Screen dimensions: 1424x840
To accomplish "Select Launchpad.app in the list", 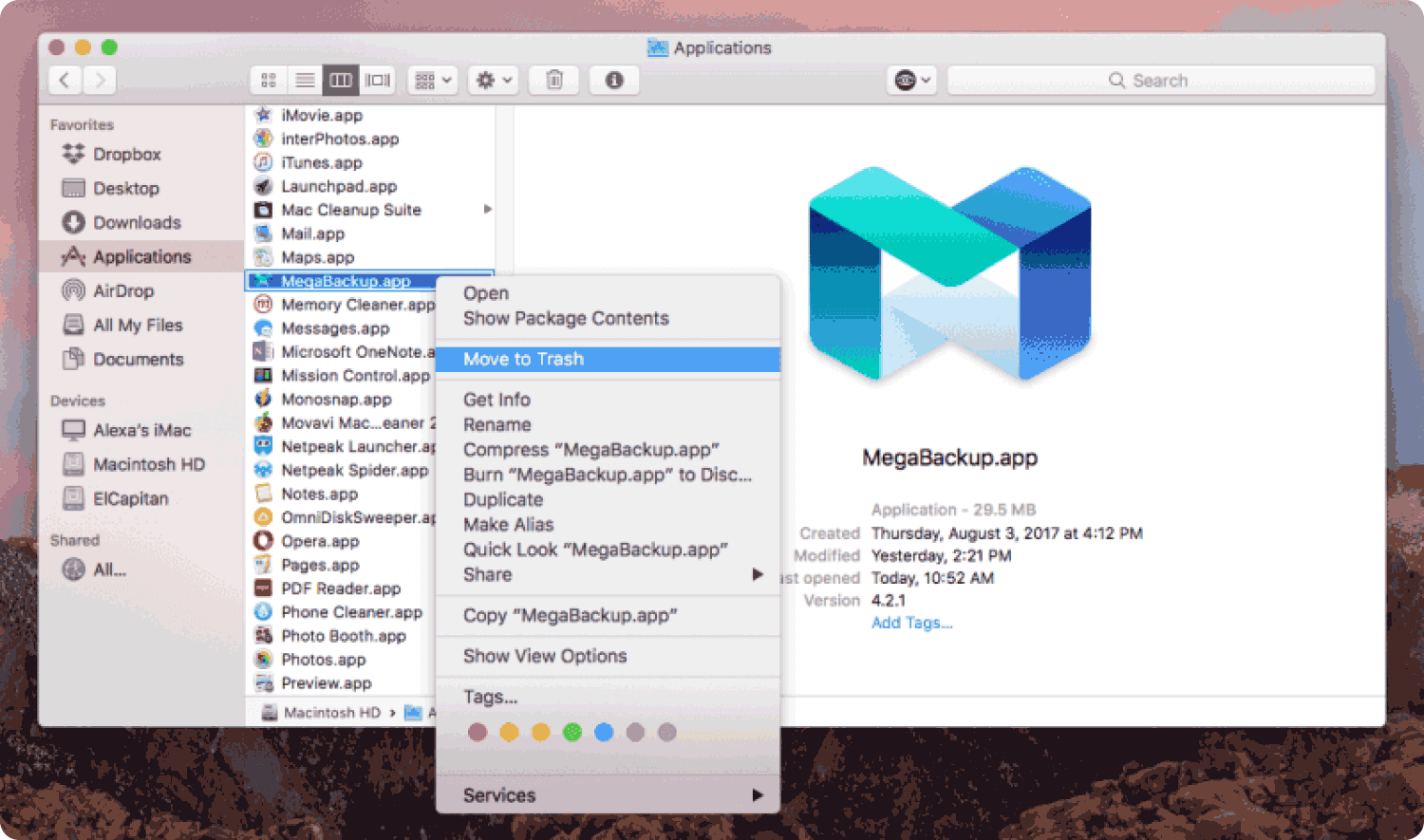I will [x=338, y=186].
